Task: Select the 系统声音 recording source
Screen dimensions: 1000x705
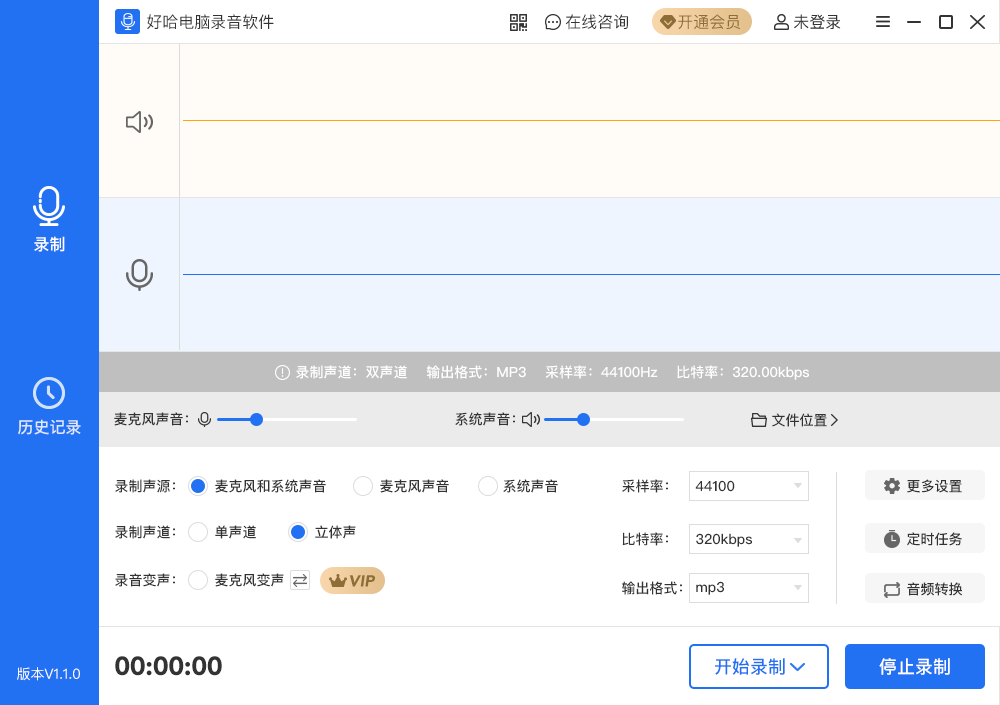Action: [487, 485]
